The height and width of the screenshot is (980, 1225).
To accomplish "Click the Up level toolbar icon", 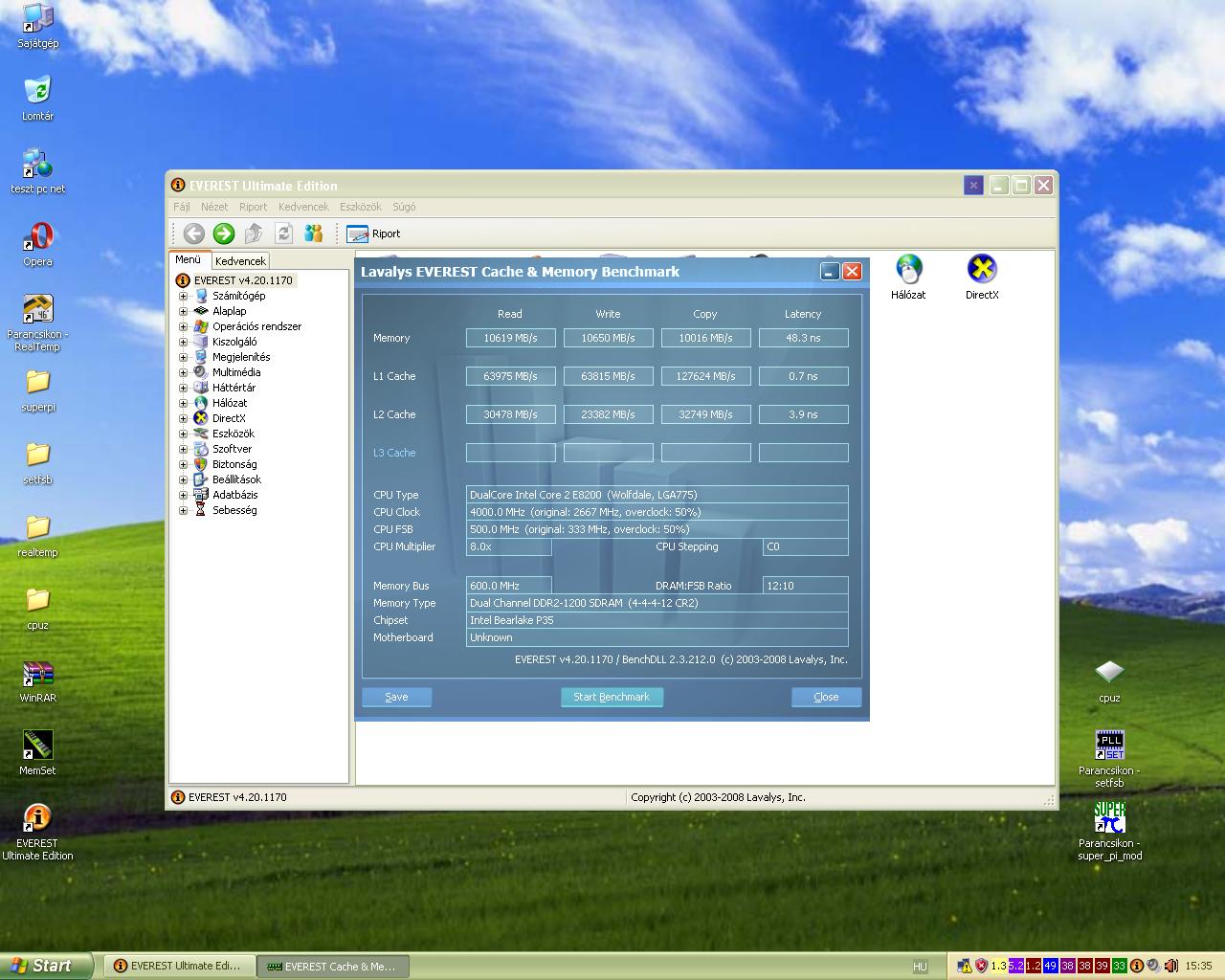I will tap(254, 234).
